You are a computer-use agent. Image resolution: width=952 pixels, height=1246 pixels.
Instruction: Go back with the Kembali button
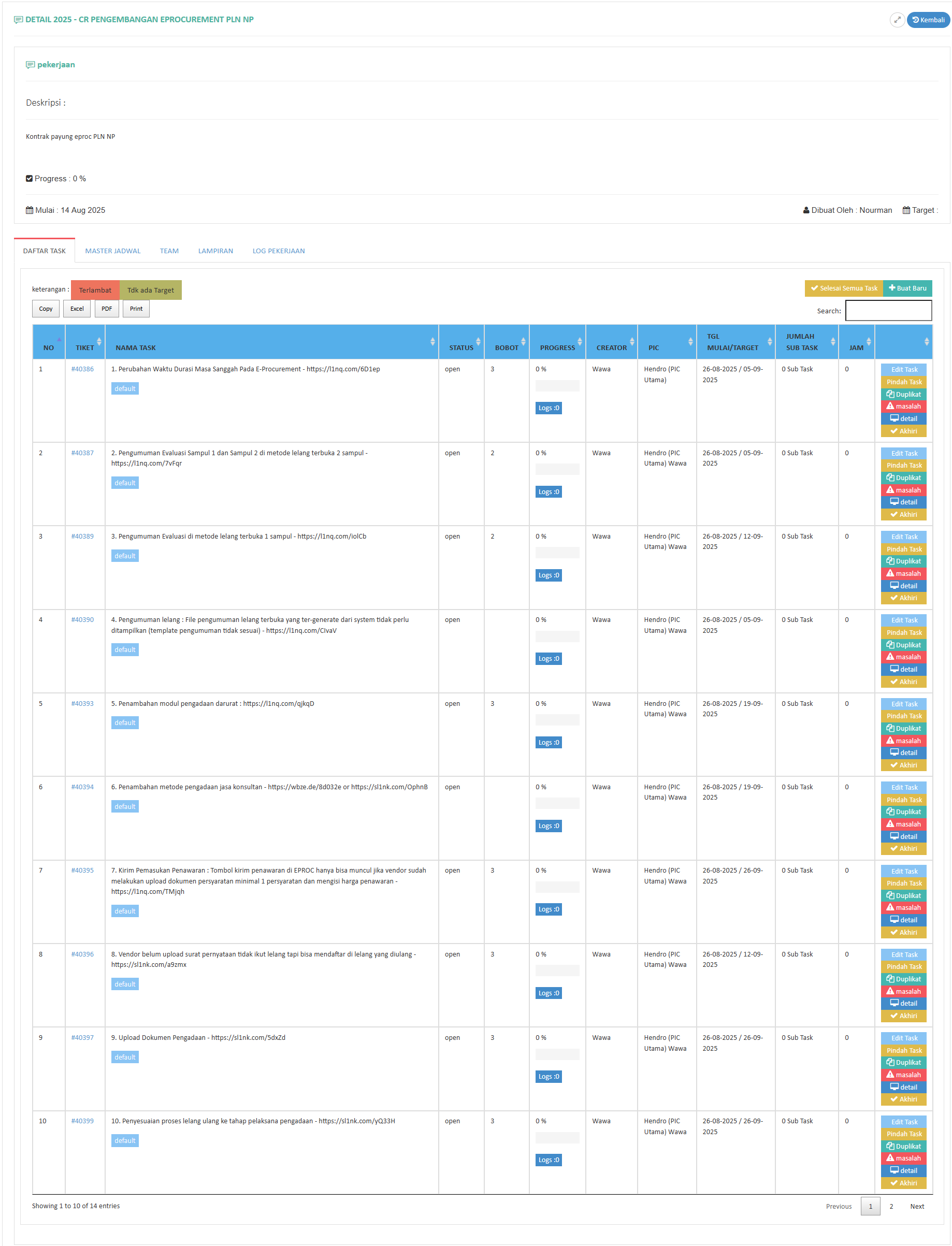pos(928,20)
